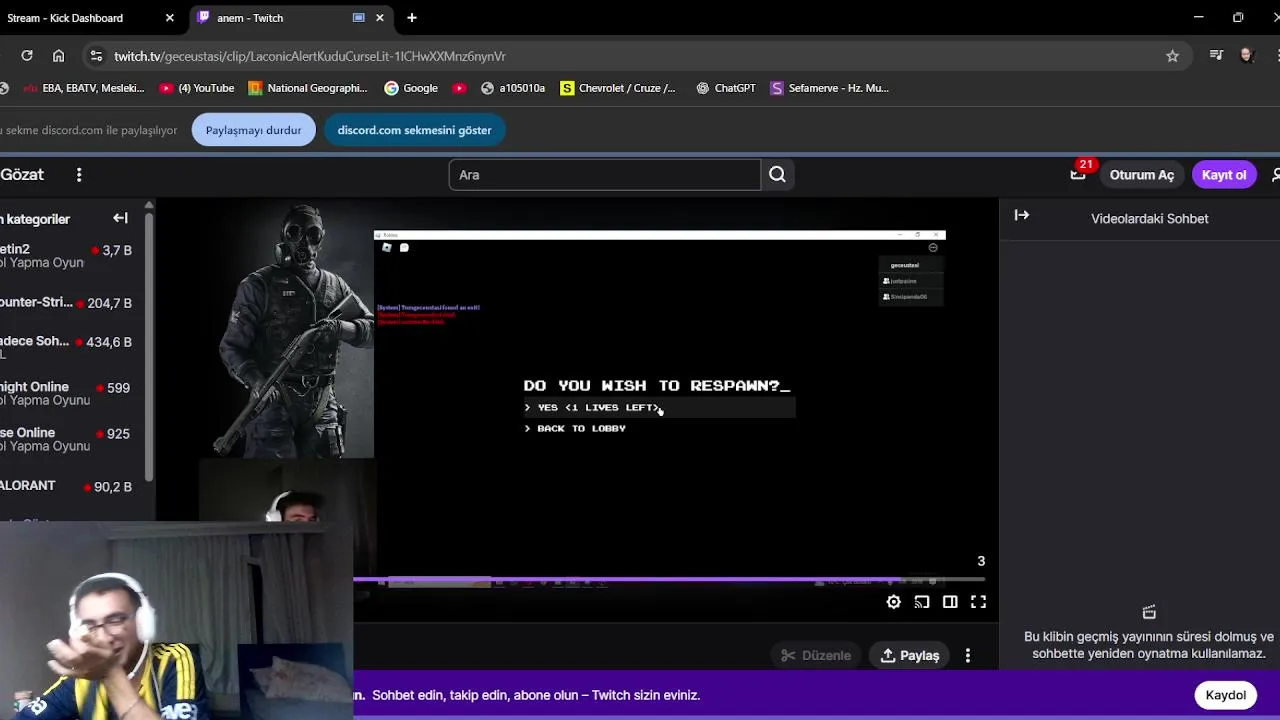Screen dimensions: 1280x720
Task: Click the tab sharing indicator on Twitch tab
Action: (x=359, y=18)
